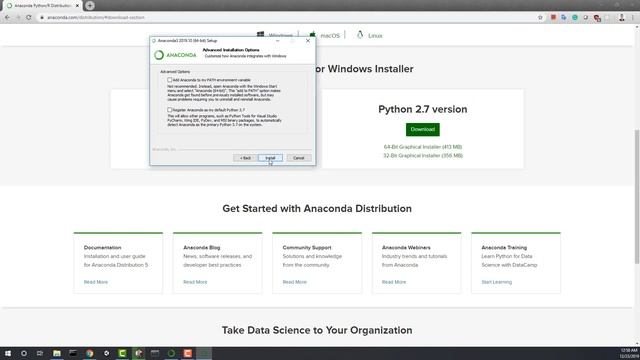Click the taskbar clock

pyautogui.click(x=629, y=353)
